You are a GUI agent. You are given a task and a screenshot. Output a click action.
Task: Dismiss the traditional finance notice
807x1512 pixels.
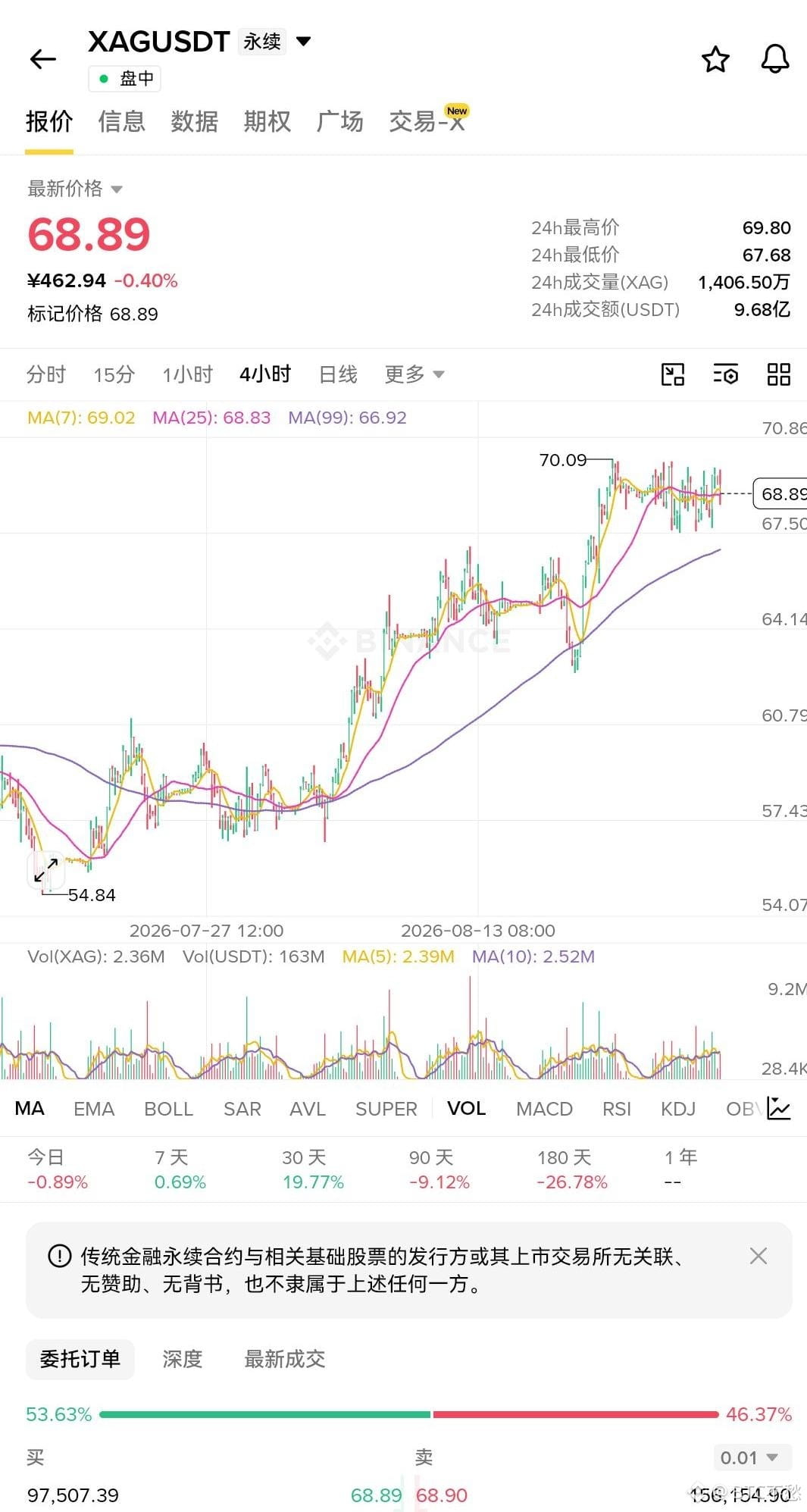point(758,1257)
